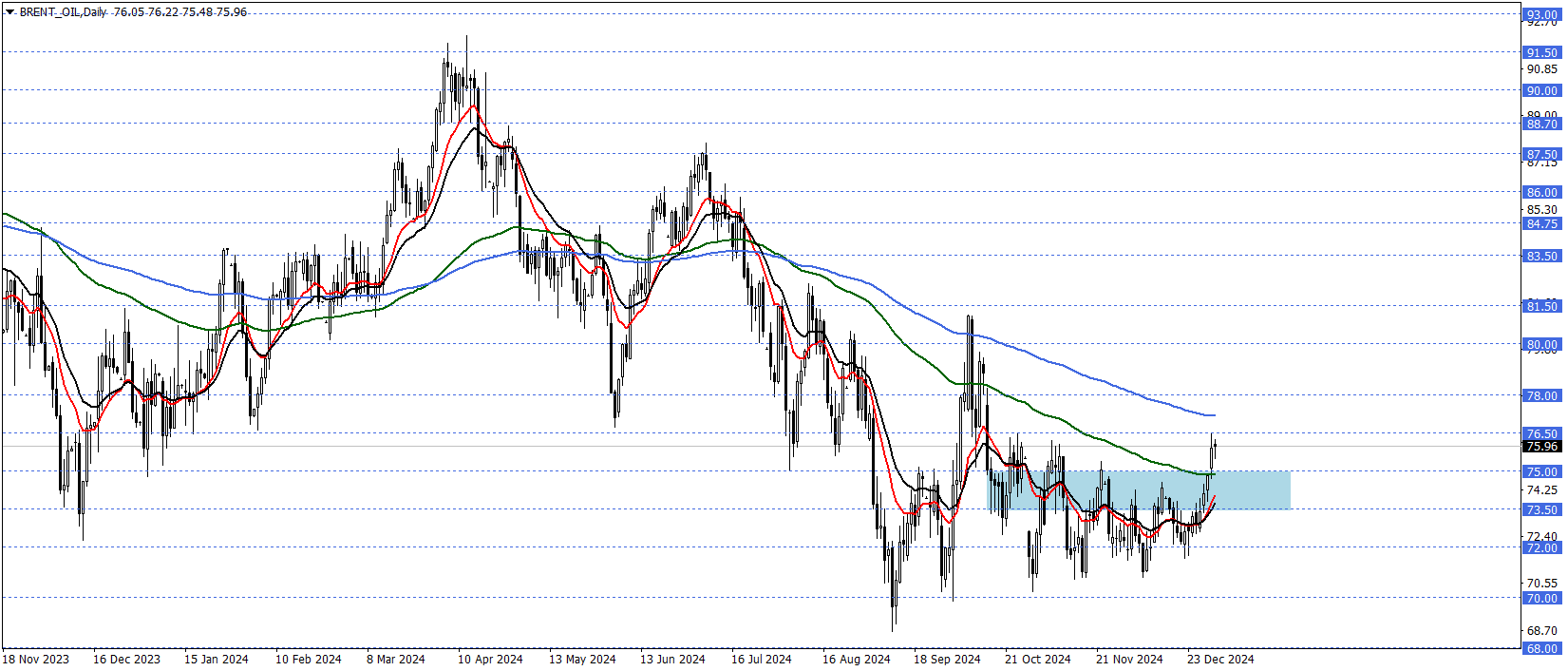1568x671 pixels.
Task: Click the 73.50 level price tag
Action: click(1541, 509)
